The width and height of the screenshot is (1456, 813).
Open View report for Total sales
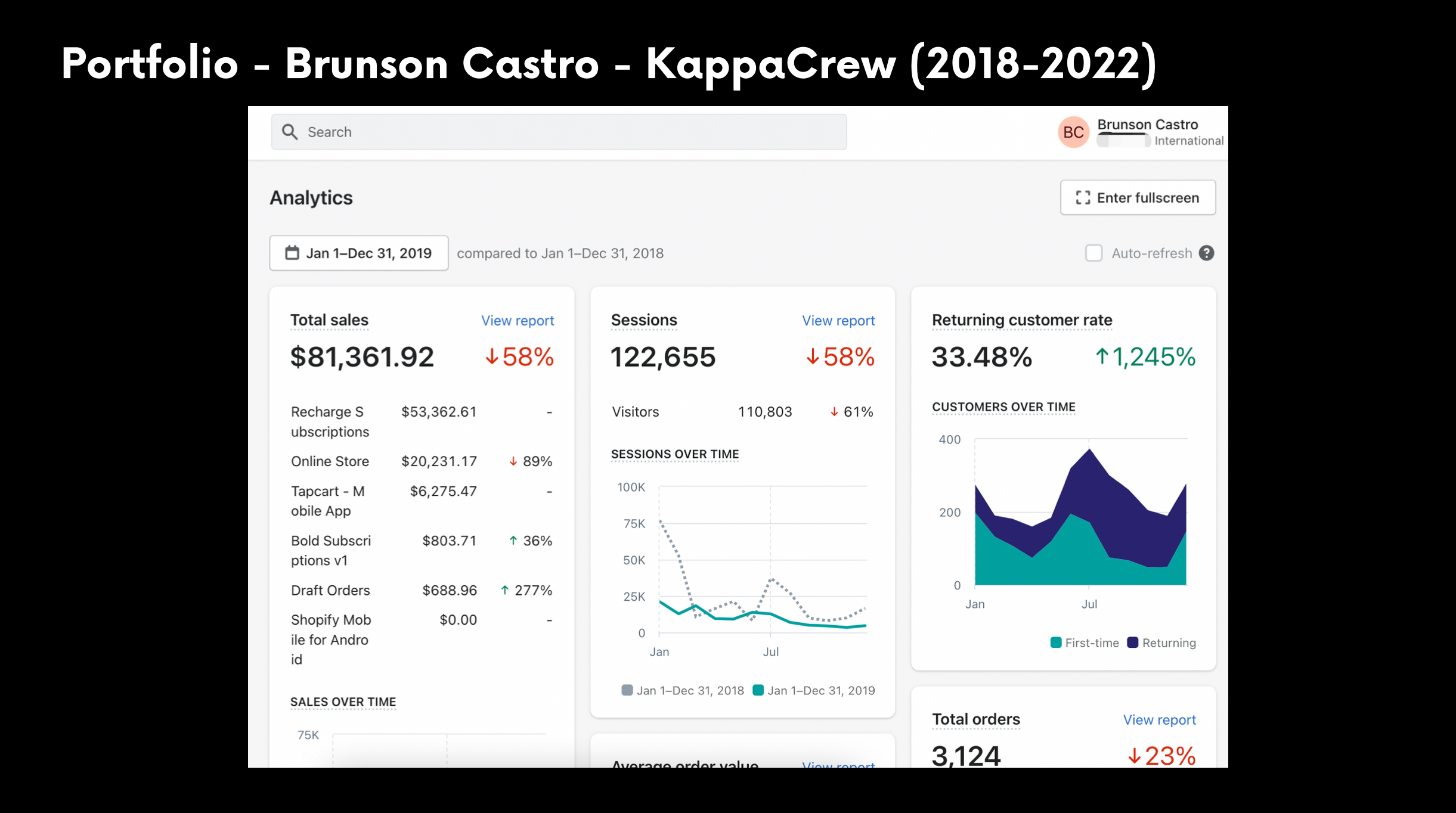pyautogui.click(x=518, y=321)
